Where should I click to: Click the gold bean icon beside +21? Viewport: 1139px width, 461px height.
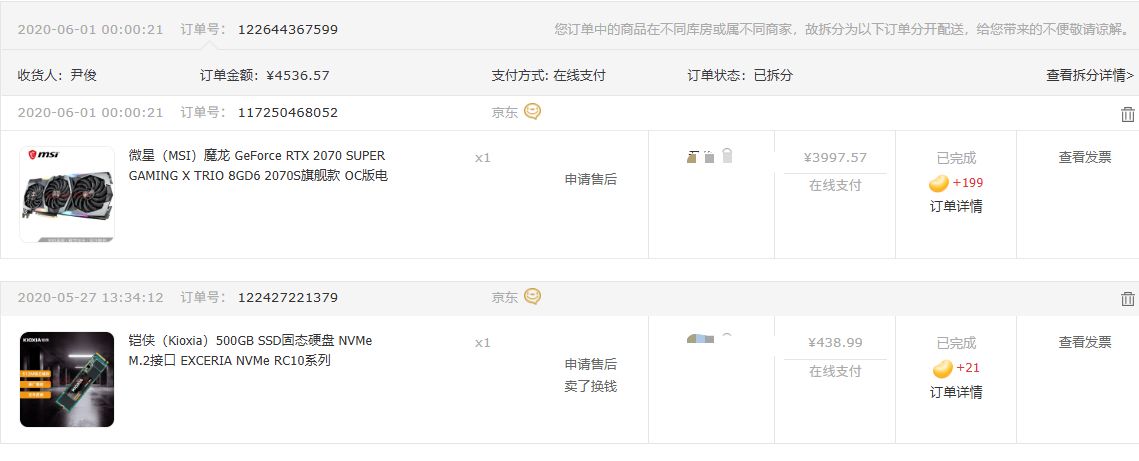pyautogui.click(x=942, y=368)
